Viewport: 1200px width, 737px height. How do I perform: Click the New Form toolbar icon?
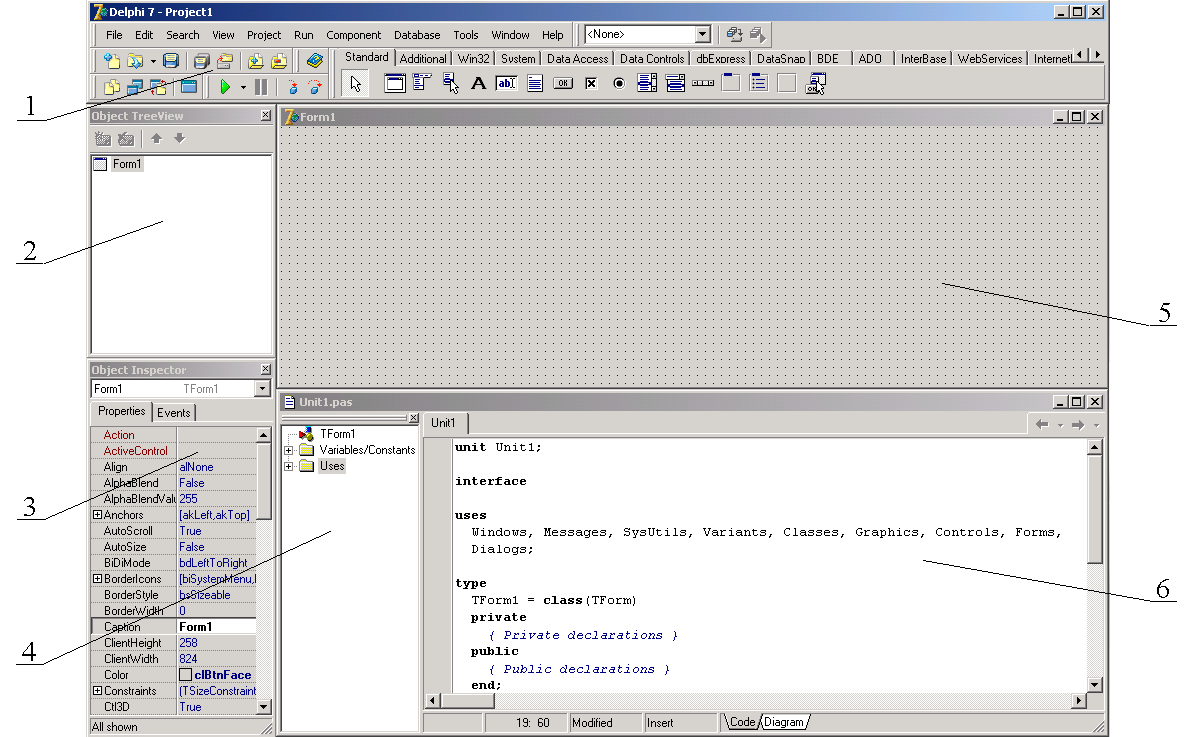(189, 87)
